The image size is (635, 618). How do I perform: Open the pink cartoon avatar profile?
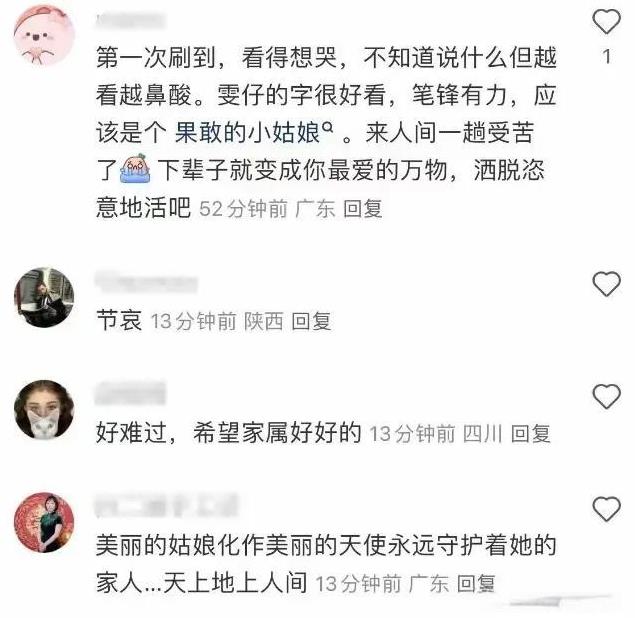point(44,35)
